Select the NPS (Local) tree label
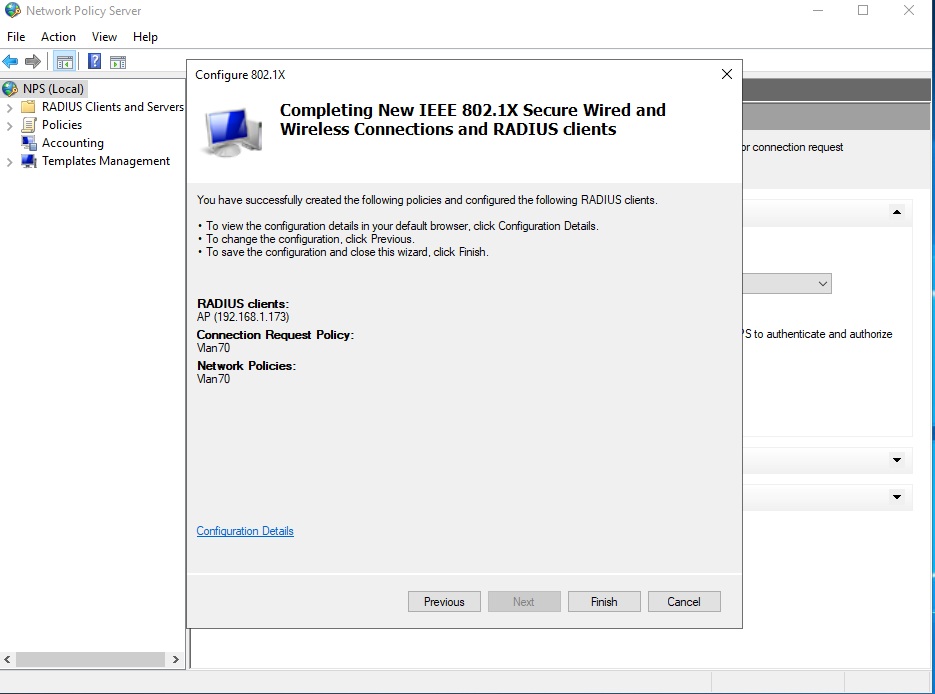The width and height of the screenshot is (935, 694). click(53, 89)
